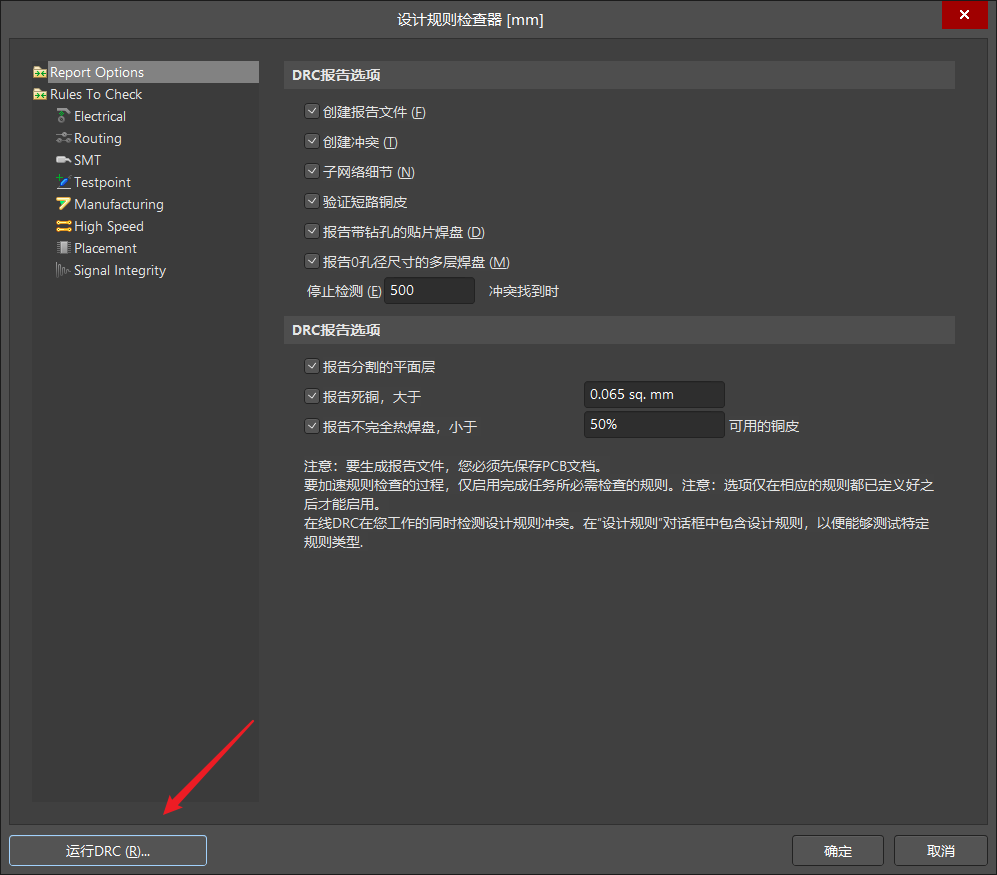Open Placement rules category

tap(105, 248)
